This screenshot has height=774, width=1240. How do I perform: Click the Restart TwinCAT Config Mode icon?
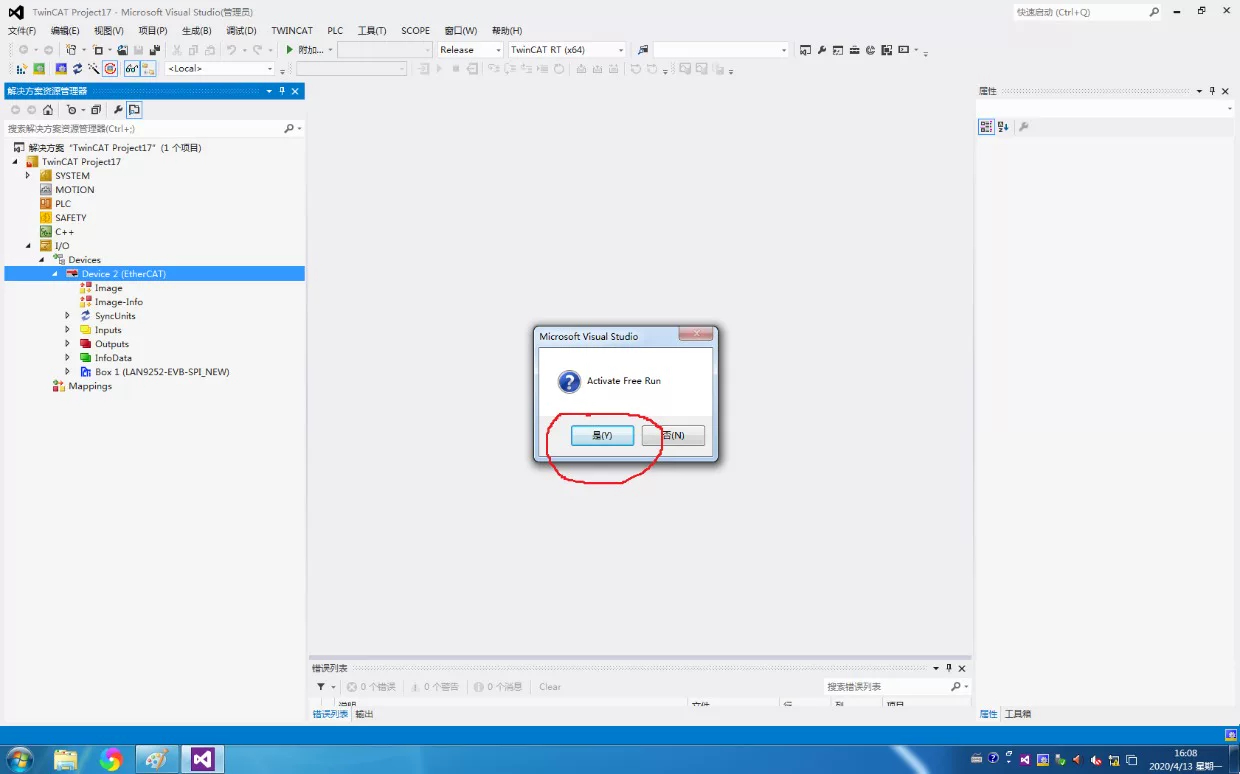(x=61, y=69)
